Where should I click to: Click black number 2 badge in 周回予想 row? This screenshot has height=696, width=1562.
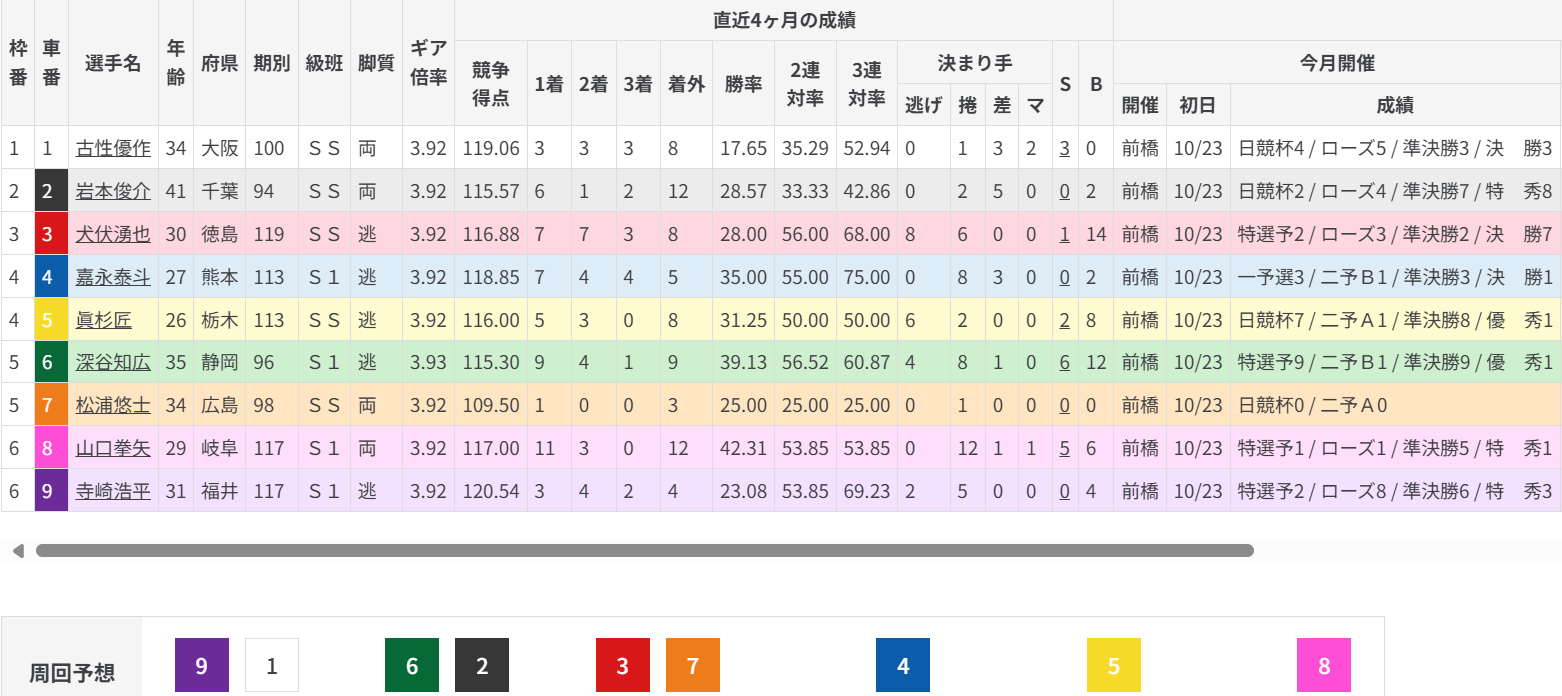[482, 665]
